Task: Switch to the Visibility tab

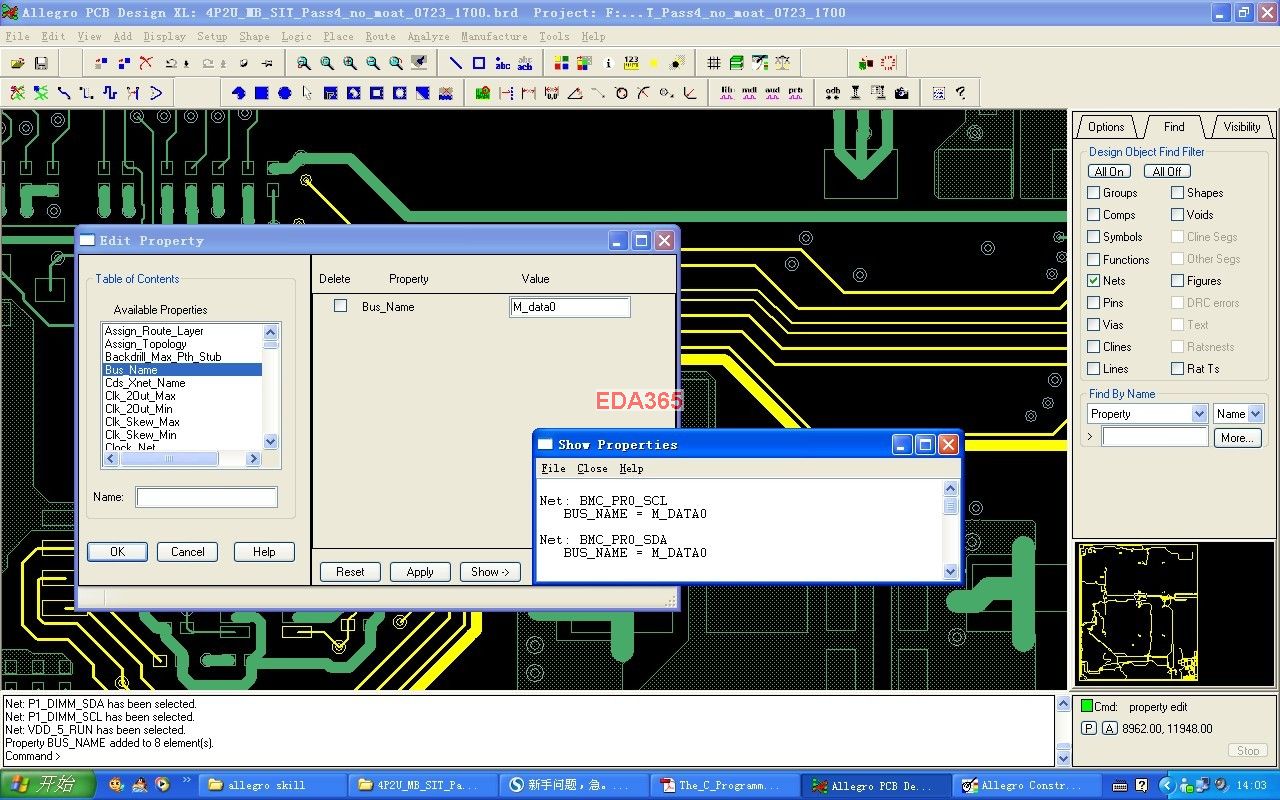Action: point(1241,127)
